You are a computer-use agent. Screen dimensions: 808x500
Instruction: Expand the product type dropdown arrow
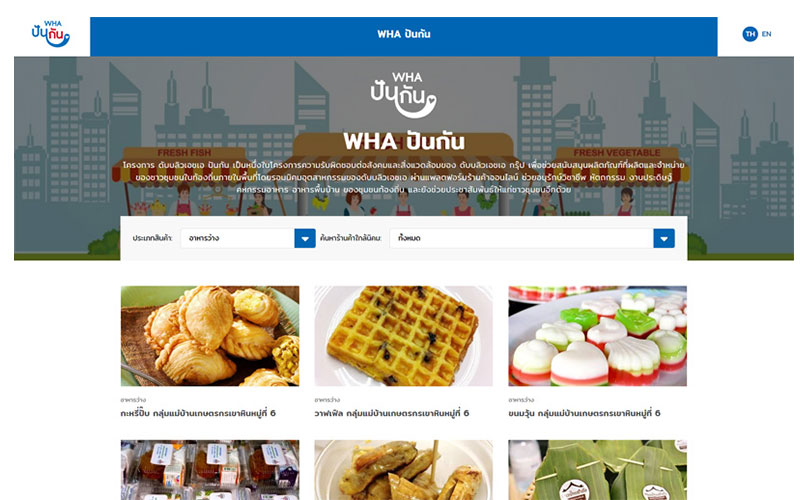pyautogui.click(x=305, y=239)
